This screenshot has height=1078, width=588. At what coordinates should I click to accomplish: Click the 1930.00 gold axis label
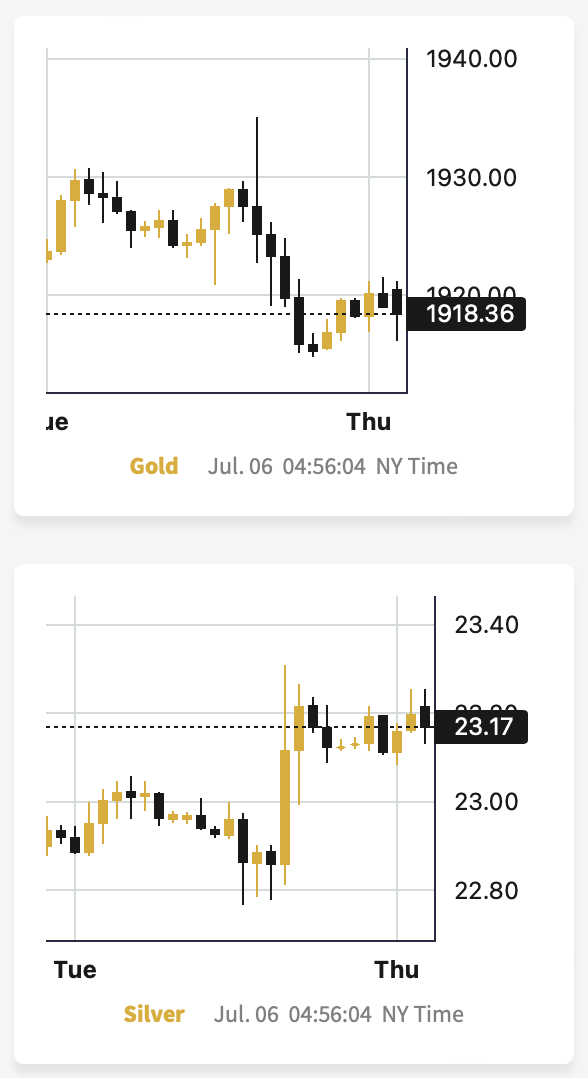(471, 178)
